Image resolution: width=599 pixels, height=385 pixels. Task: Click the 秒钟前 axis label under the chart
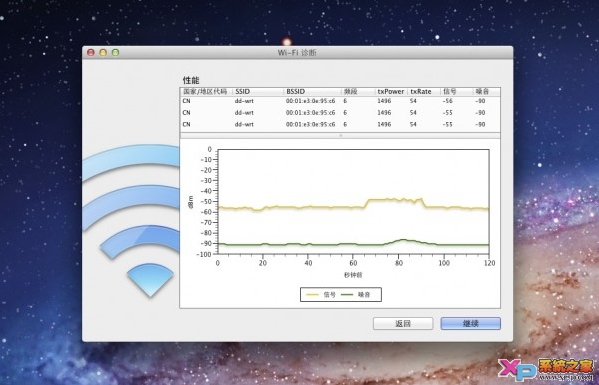pos(353,275)
